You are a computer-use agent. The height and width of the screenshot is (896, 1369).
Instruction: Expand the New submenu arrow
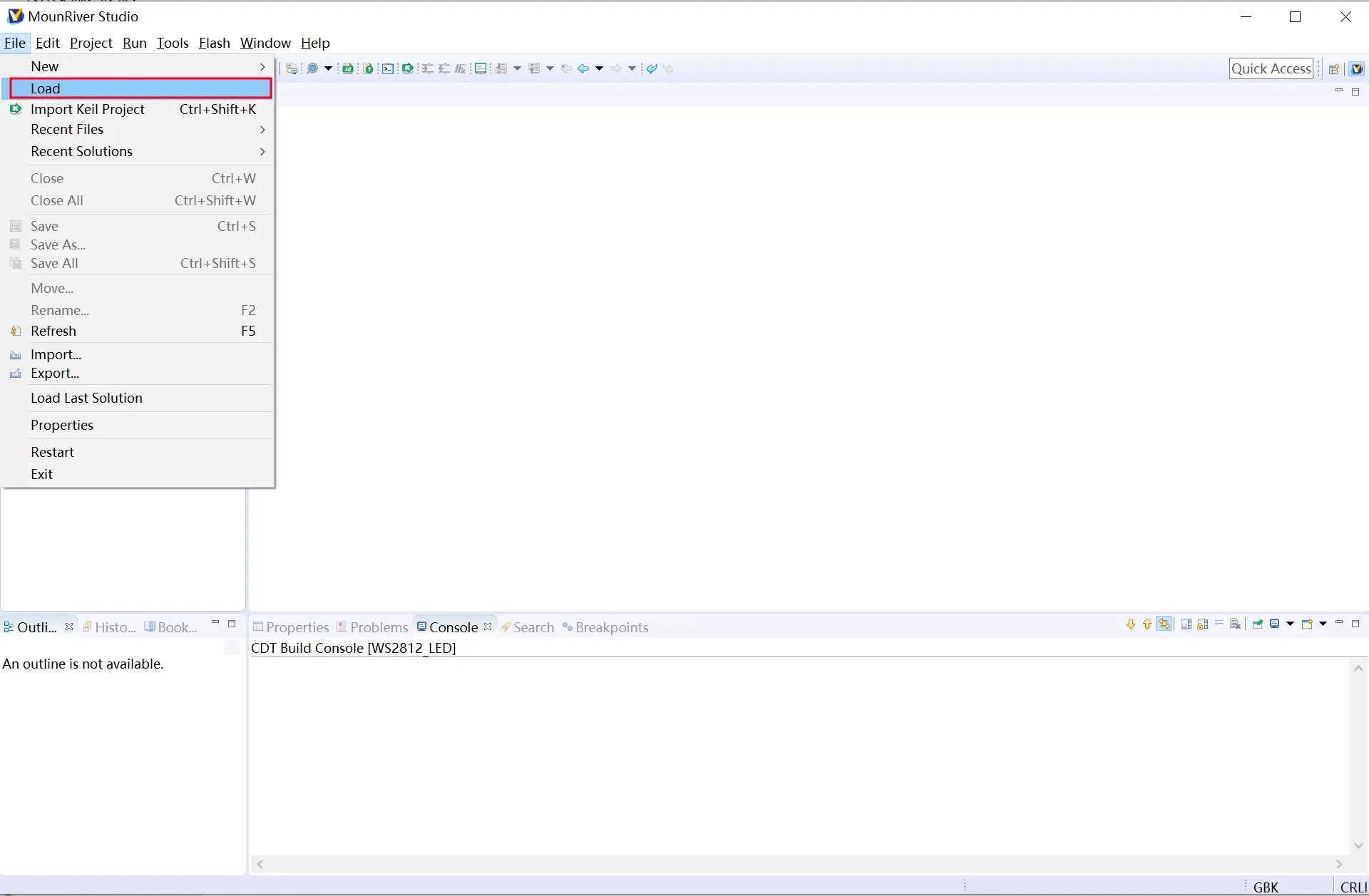[262, 66]
